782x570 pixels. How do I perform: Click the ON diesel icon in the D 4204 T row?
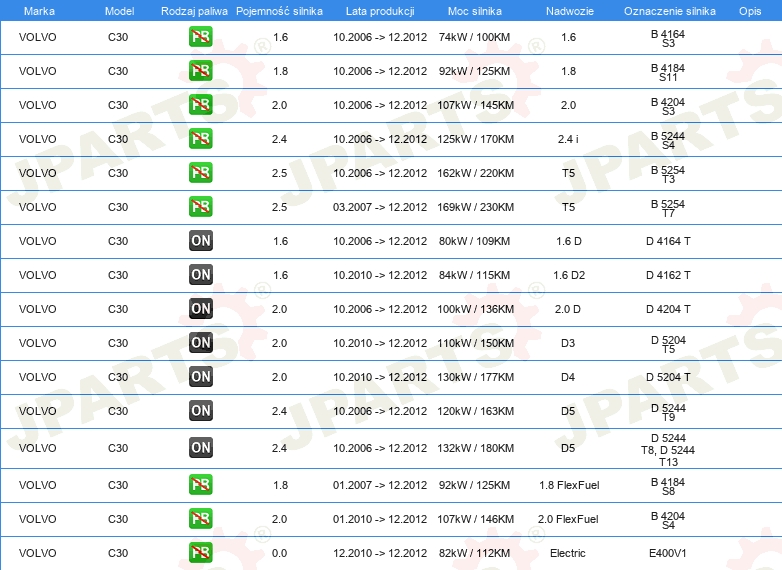[x=200, y=309]
